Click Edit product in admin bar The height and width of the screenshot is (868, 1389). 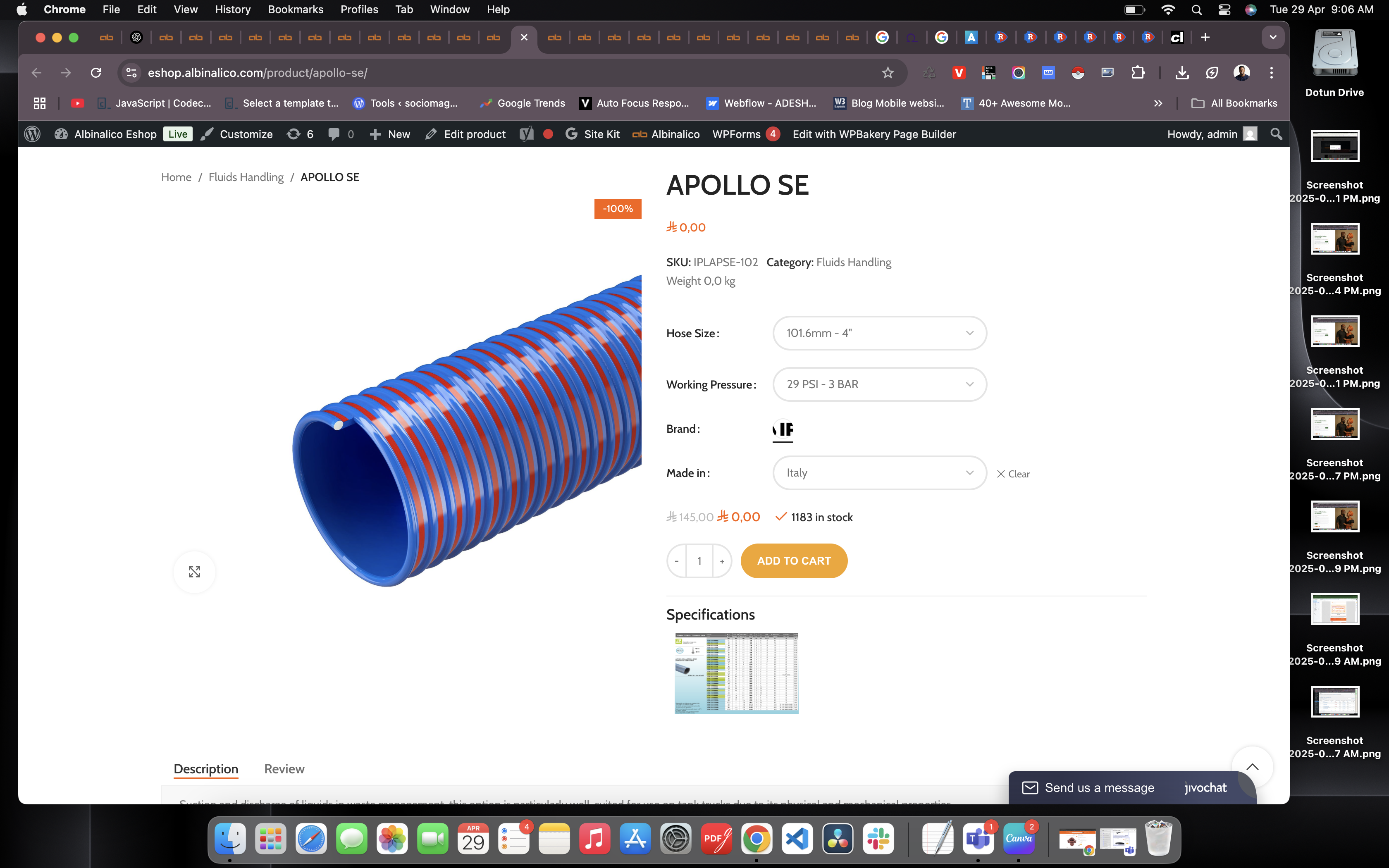pyautogui.click(x=465, y=134)
